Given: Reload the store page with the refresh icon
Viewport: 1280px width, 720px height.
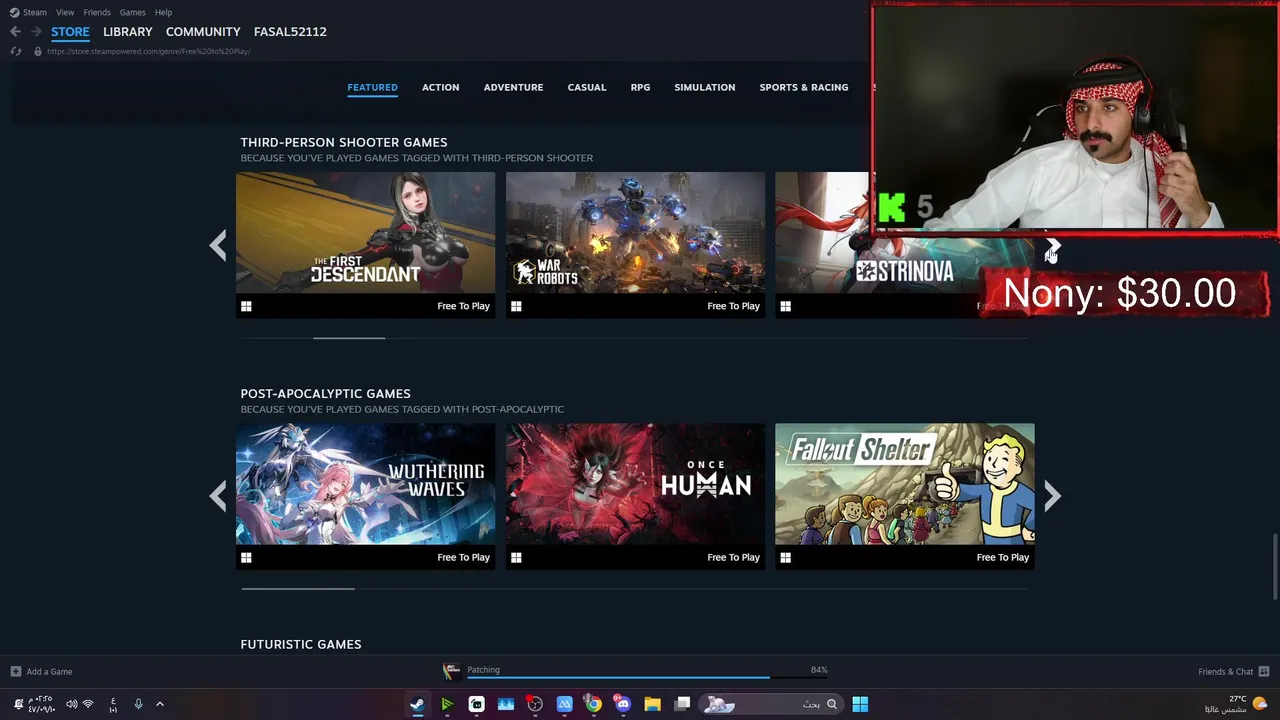Looking at the screenshot, I should pyautogui.click(x=16, y=51).
